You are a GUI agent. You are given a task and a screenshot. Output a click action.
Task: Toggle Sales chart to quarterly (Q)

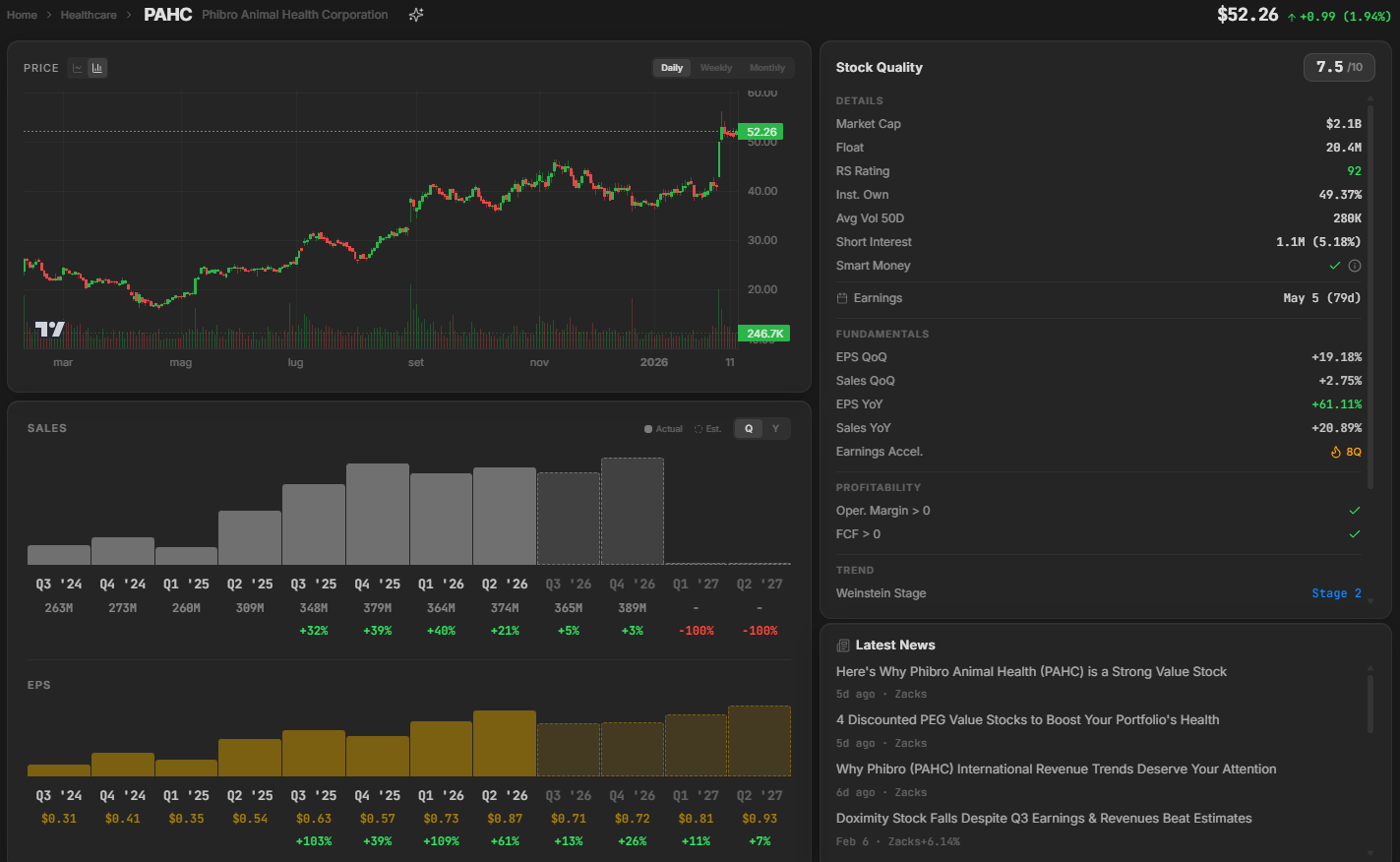point(749,429)
